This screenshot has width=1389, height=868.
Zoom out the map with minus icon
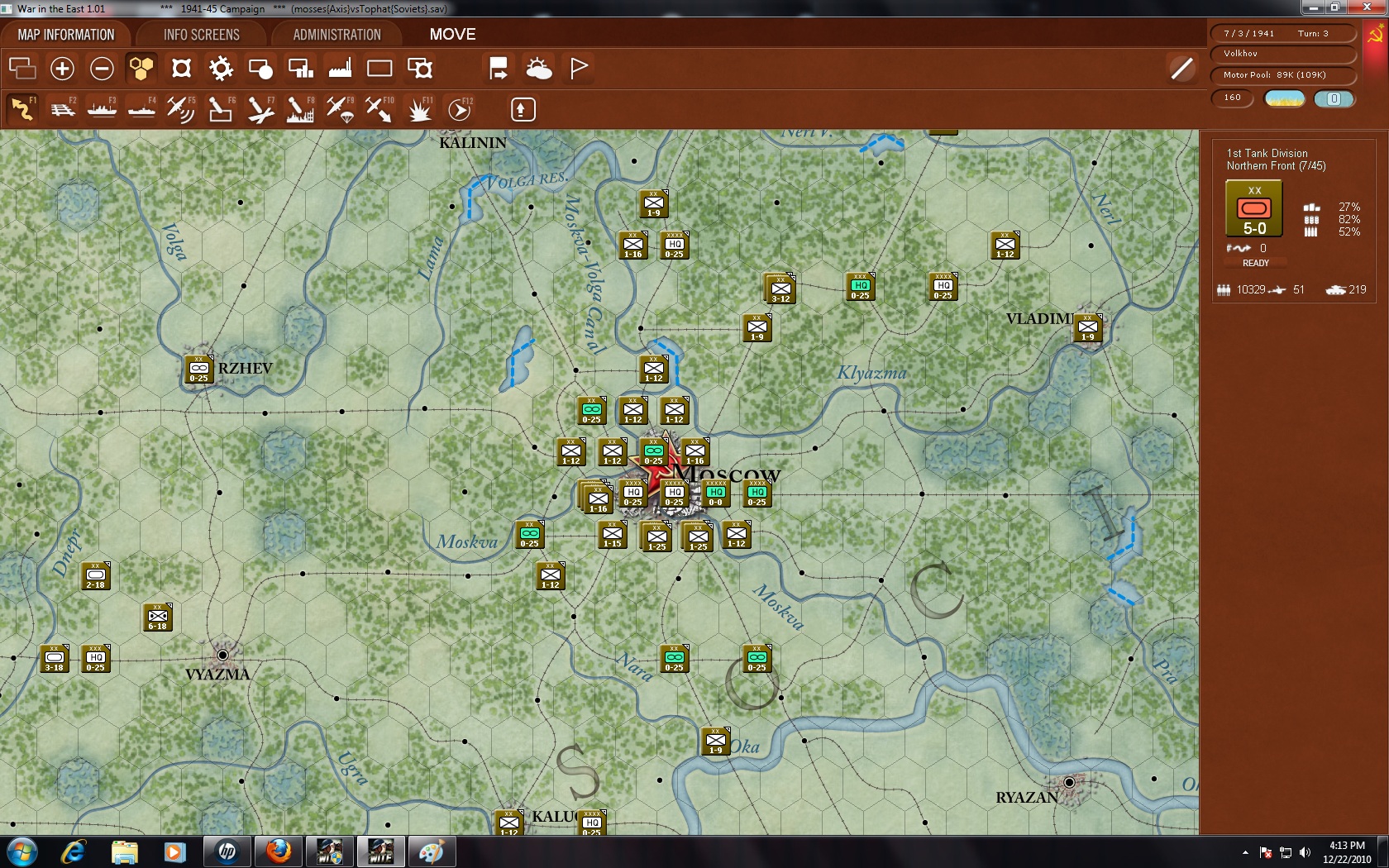point(102,68)
